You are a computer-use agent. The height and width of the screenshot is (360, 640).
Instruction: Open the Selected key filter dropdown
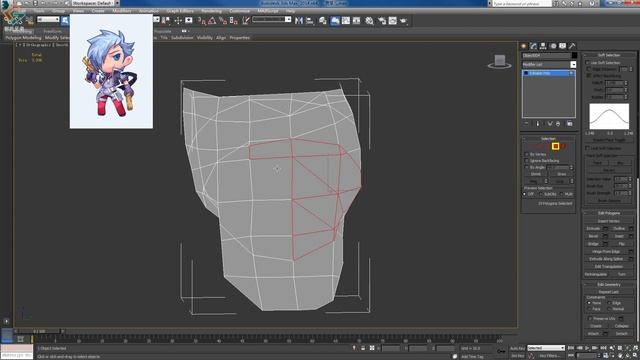point(546,348)
